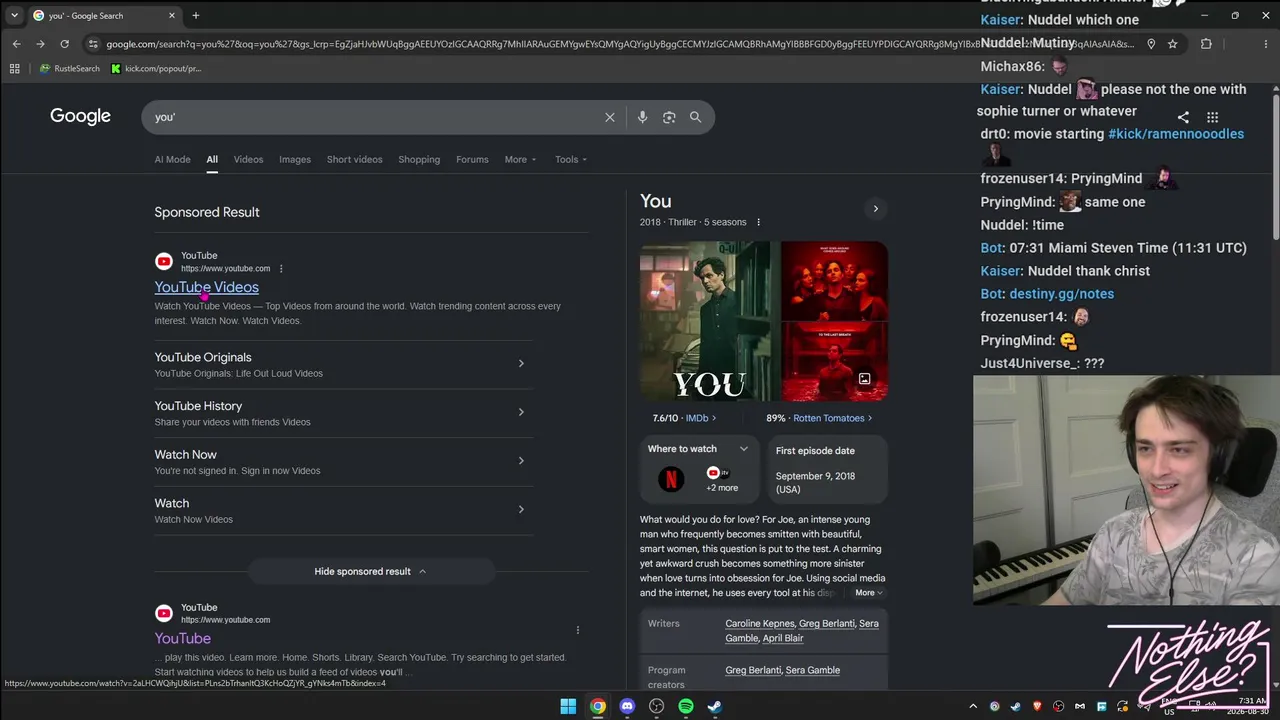
Task: Open the RustleSearch bookmark
Action: pyautogui.click(x=70, y=69)
